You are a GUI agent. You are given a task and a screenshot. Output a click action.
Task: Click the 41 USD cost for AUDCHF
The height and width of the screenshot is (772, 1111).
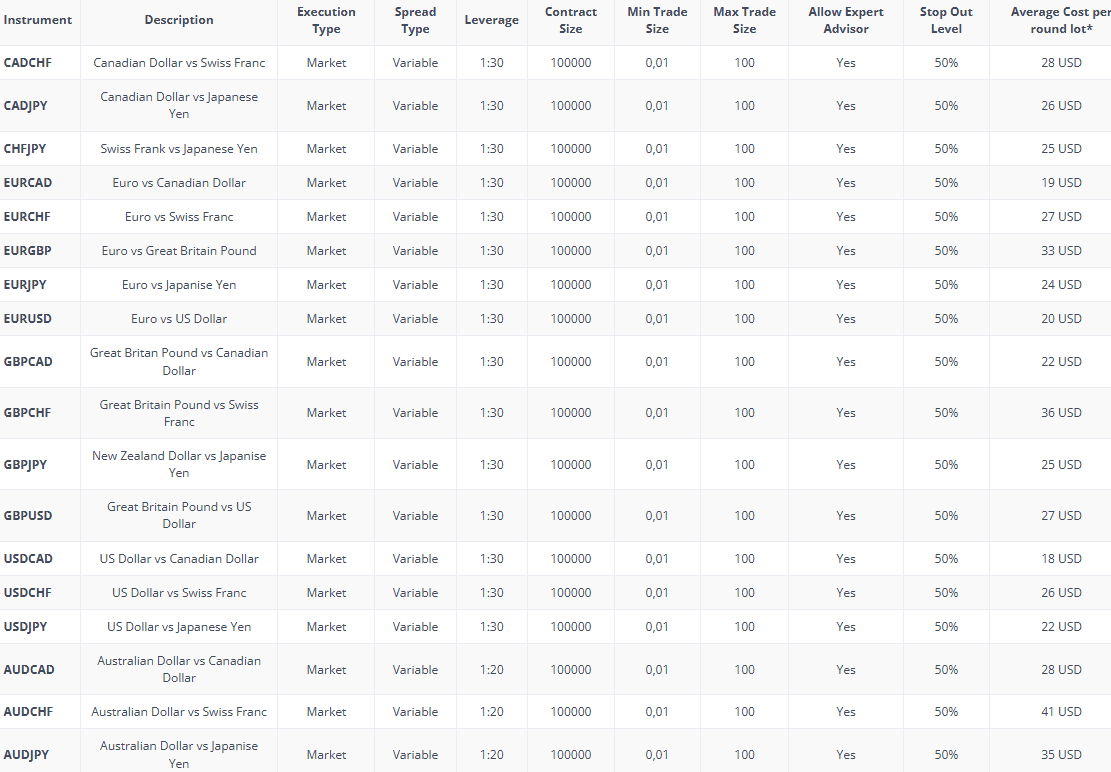click(x=1062, y=711)
